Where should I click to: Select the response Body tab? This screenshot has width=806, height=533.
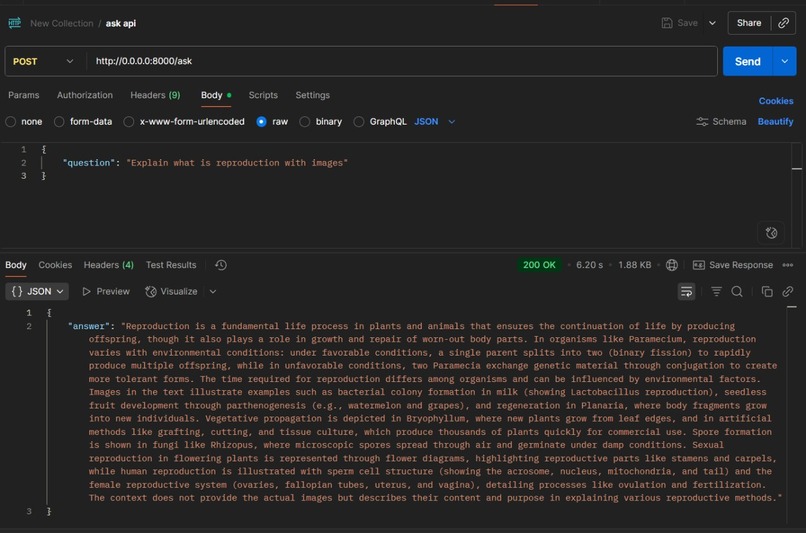click(x=16, y=265)
